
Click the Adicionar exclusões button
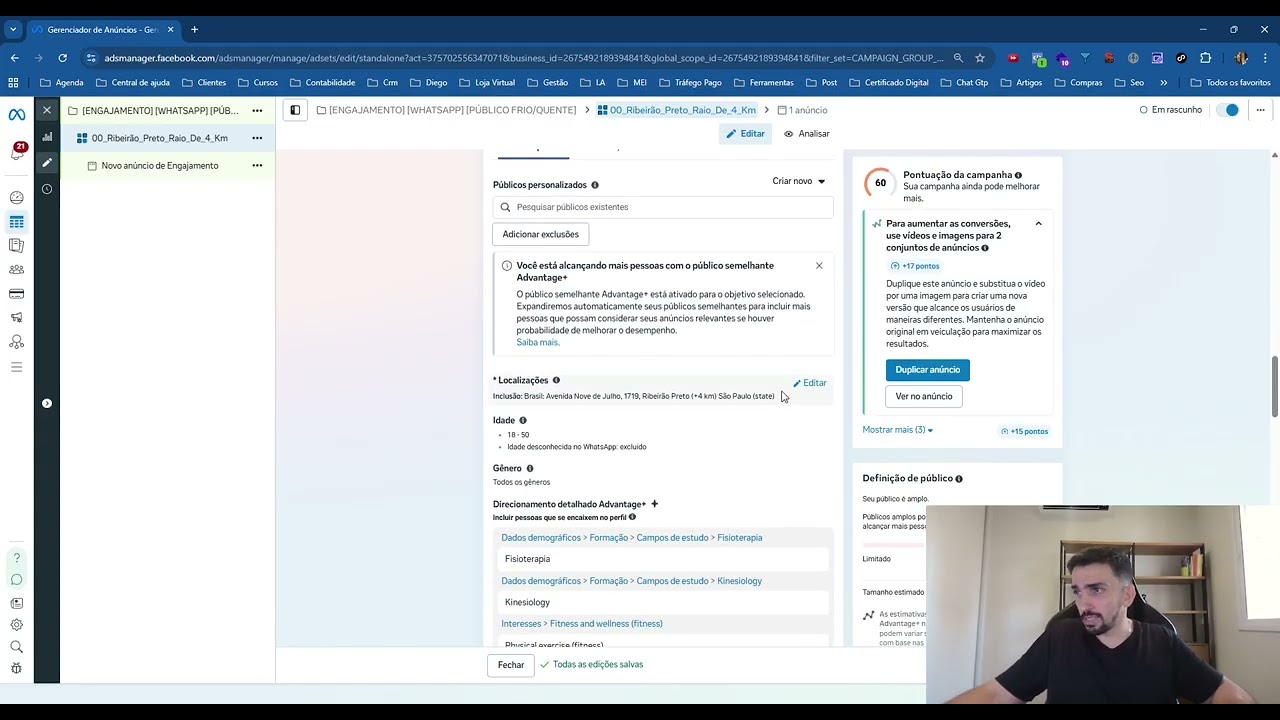tap(541, 234)
